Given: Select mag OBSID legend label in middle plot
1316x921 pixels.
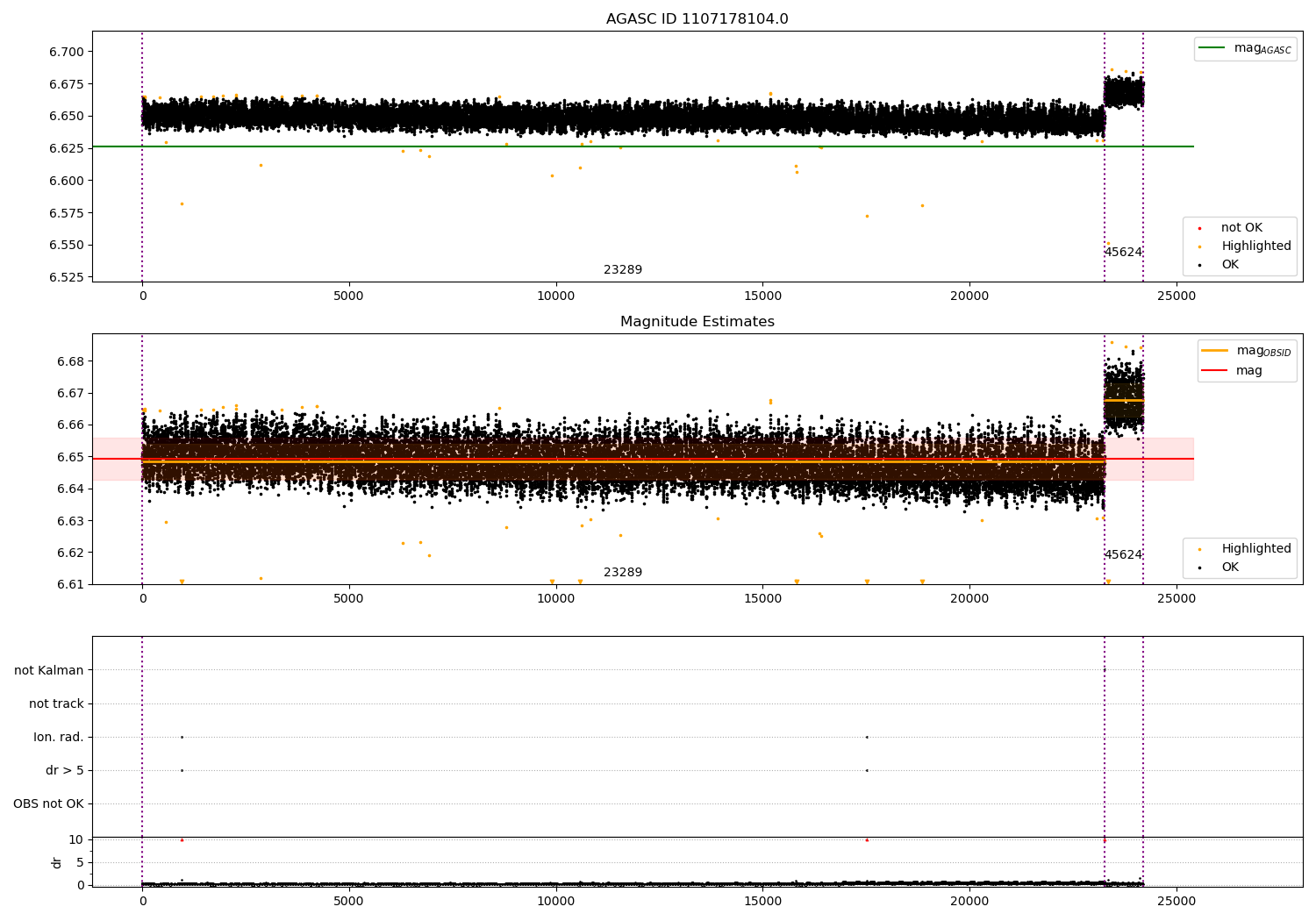Looking at the screenshot, I should [x=1263, y=351].
